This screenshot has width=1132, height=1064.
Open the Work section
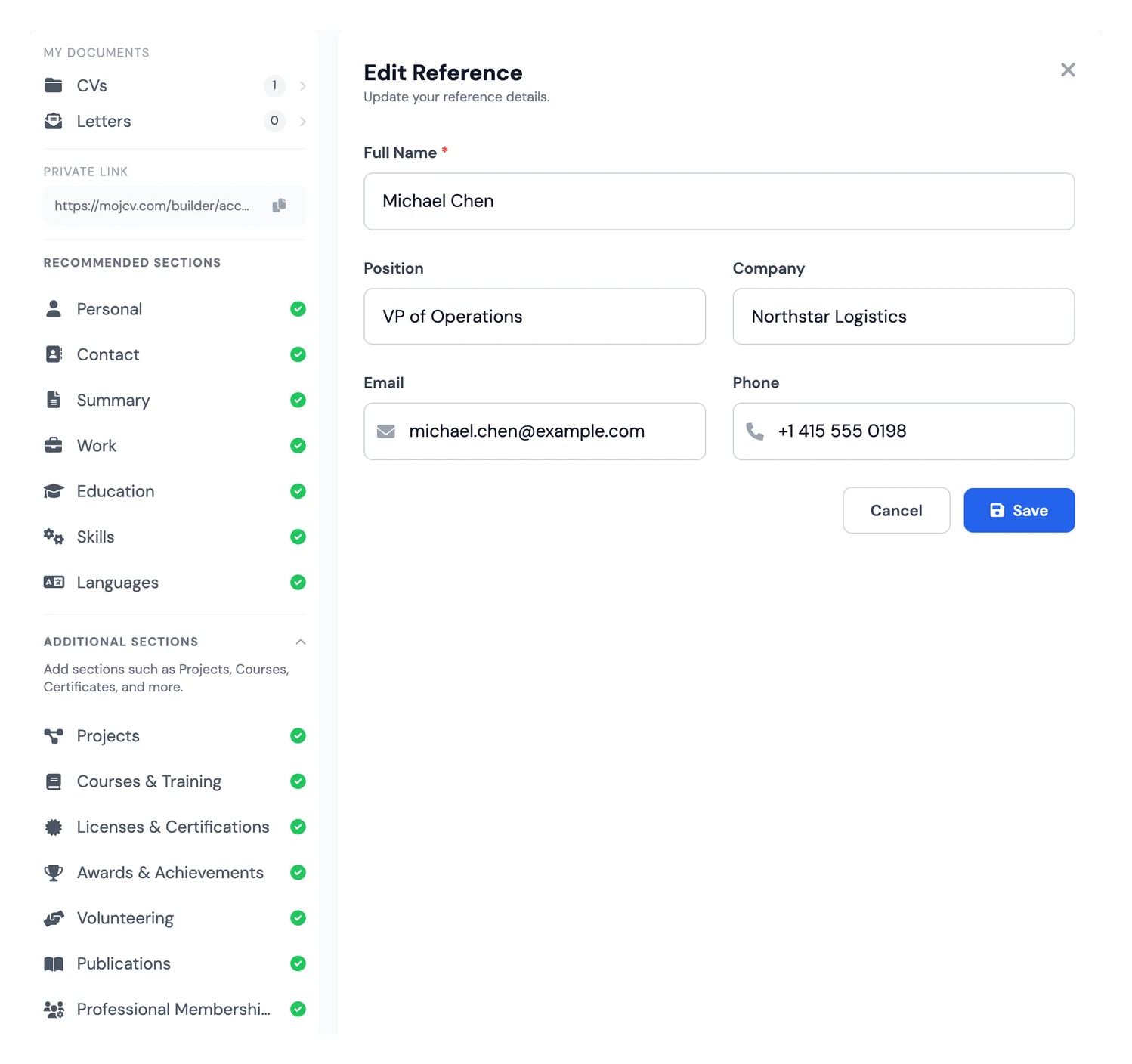coord(175,446)
